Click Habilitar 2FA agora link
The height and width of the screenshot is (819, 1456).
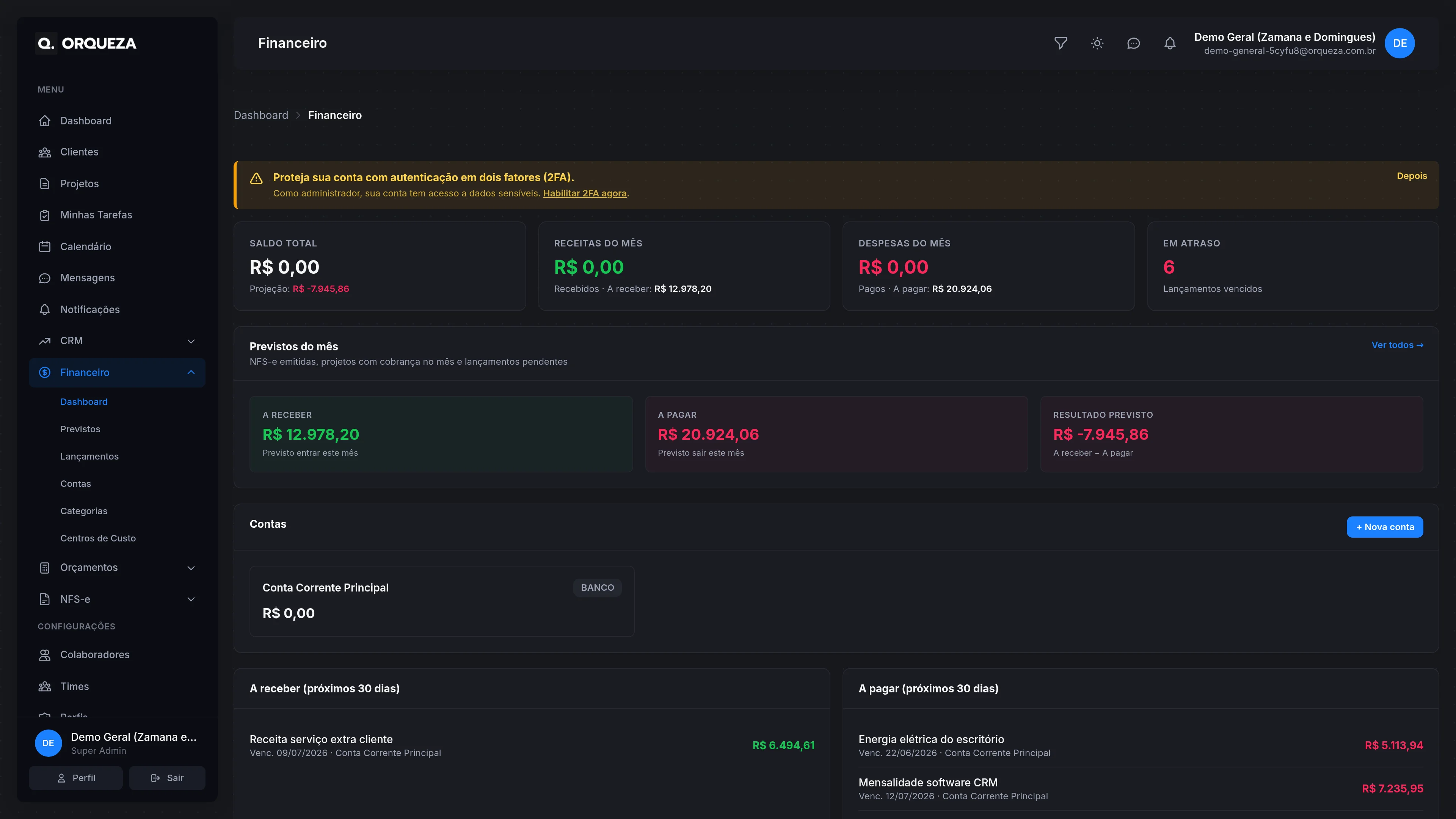(x=584, y=193)
